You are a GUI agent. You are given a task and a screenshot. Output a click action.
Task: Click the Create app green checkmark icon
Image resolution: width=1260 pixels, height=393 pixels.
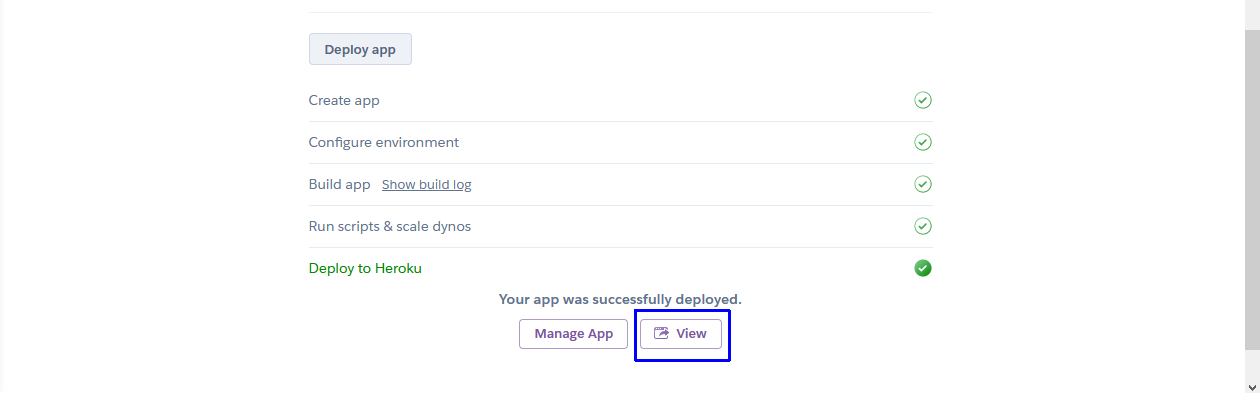pos(923,100)
